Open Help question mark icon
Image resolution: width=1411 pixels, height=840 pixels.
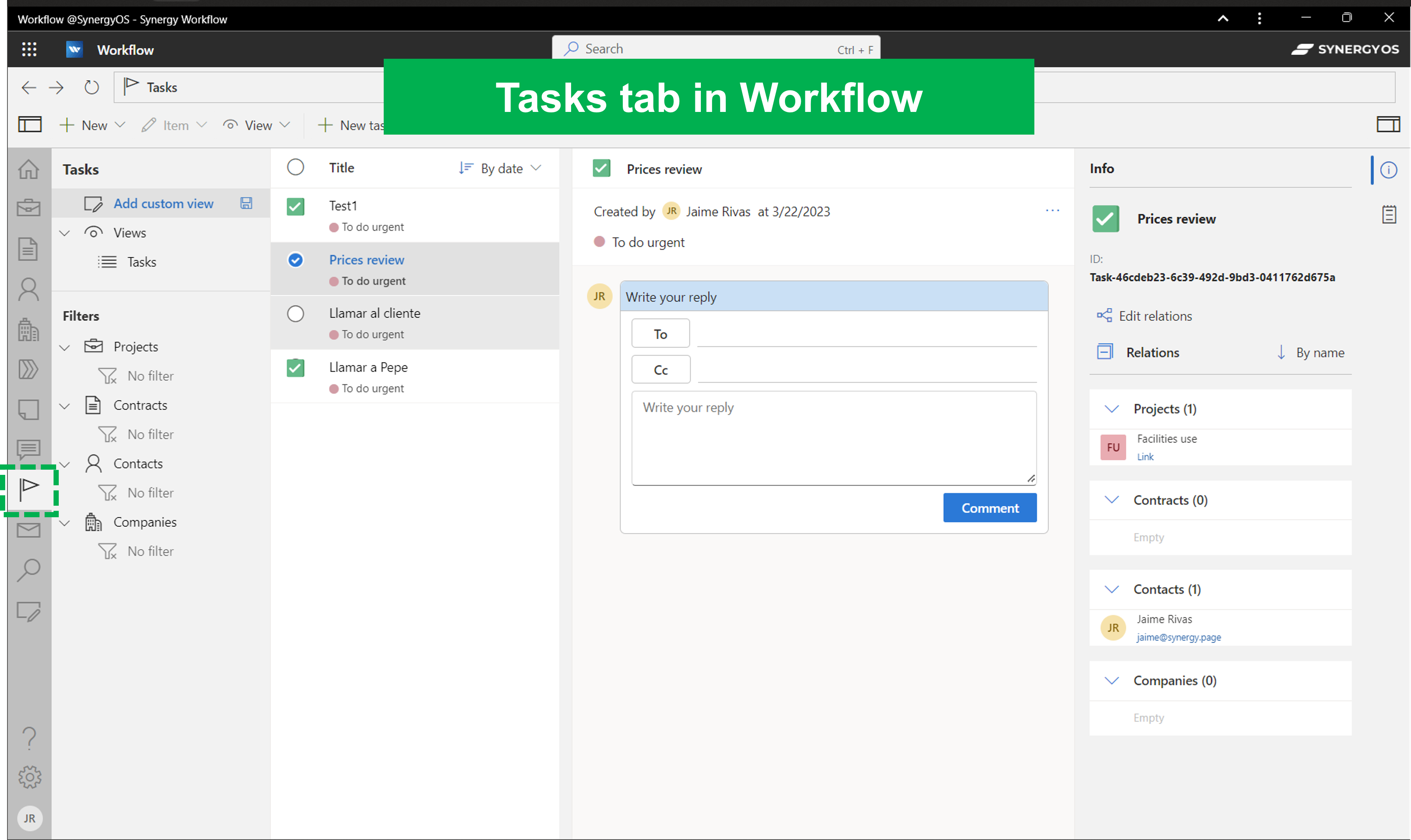(x=29, y=738)
